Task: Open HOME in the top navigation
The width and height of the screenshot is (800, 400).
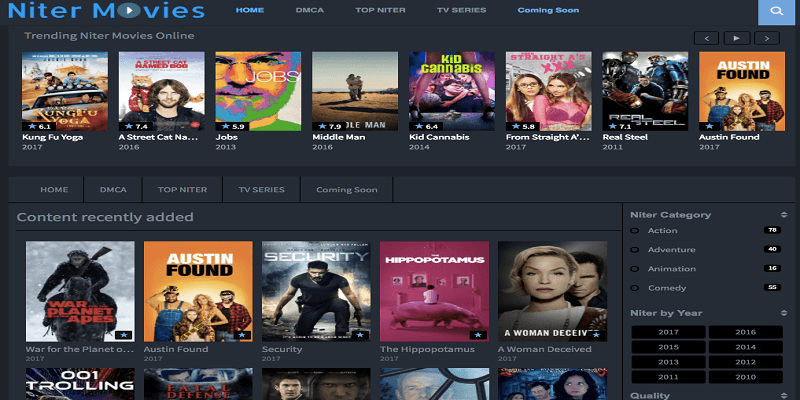Action: 249,10
